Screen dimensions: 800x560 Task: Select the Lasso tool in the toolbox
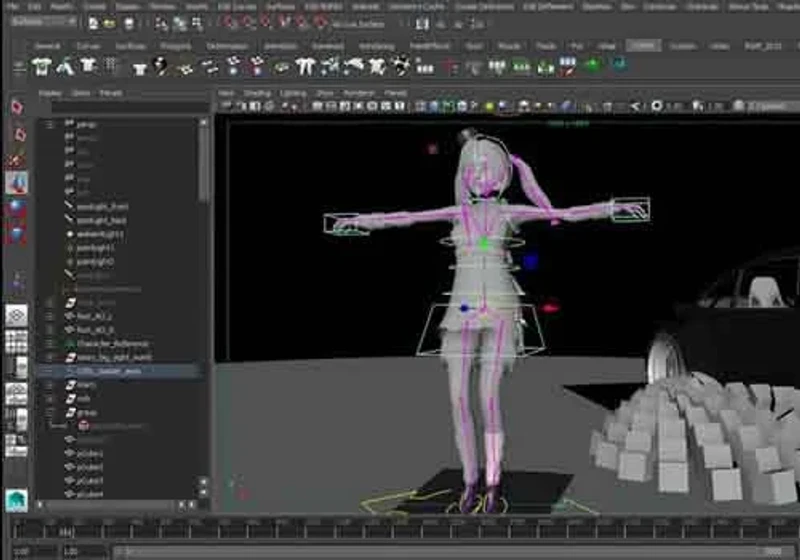[19, 135]
